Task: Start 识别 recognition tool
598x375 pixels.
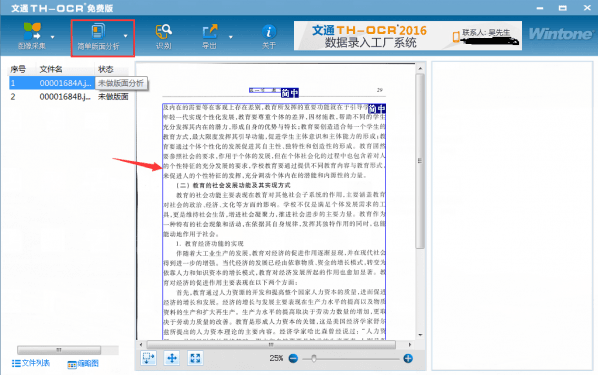Action: [164, 37]
